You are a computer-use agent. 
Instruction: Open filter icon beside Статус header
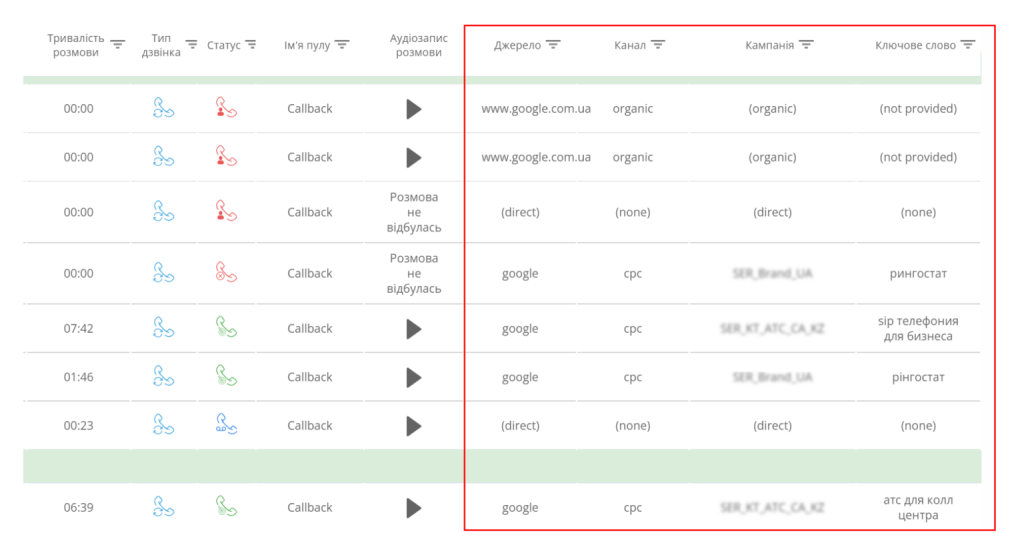click(251, 44)
